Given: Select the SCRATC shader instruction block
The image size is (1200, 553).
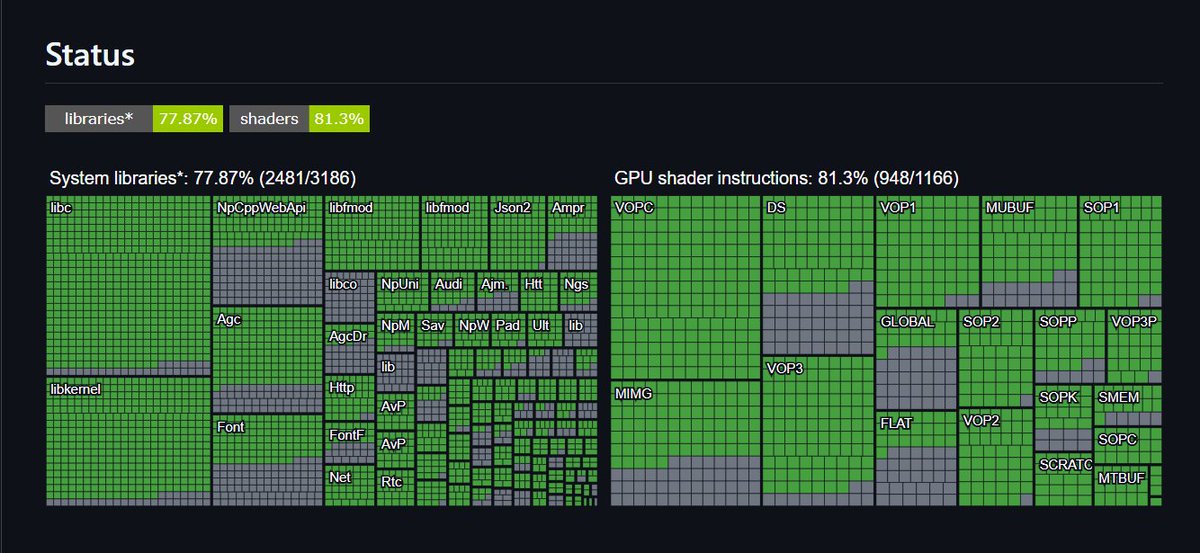Looking at the screenshot, I should [x=1063, y=479].
